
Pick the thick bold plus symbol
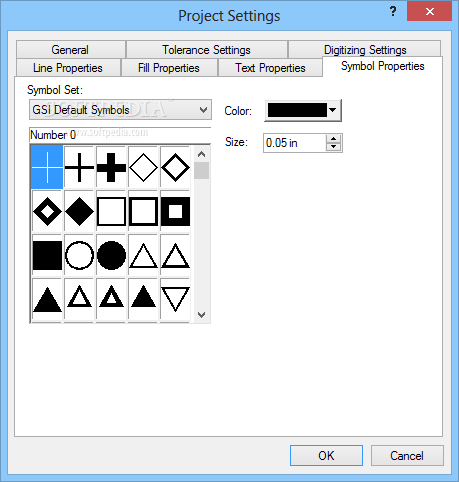click(x=111, y=167)
